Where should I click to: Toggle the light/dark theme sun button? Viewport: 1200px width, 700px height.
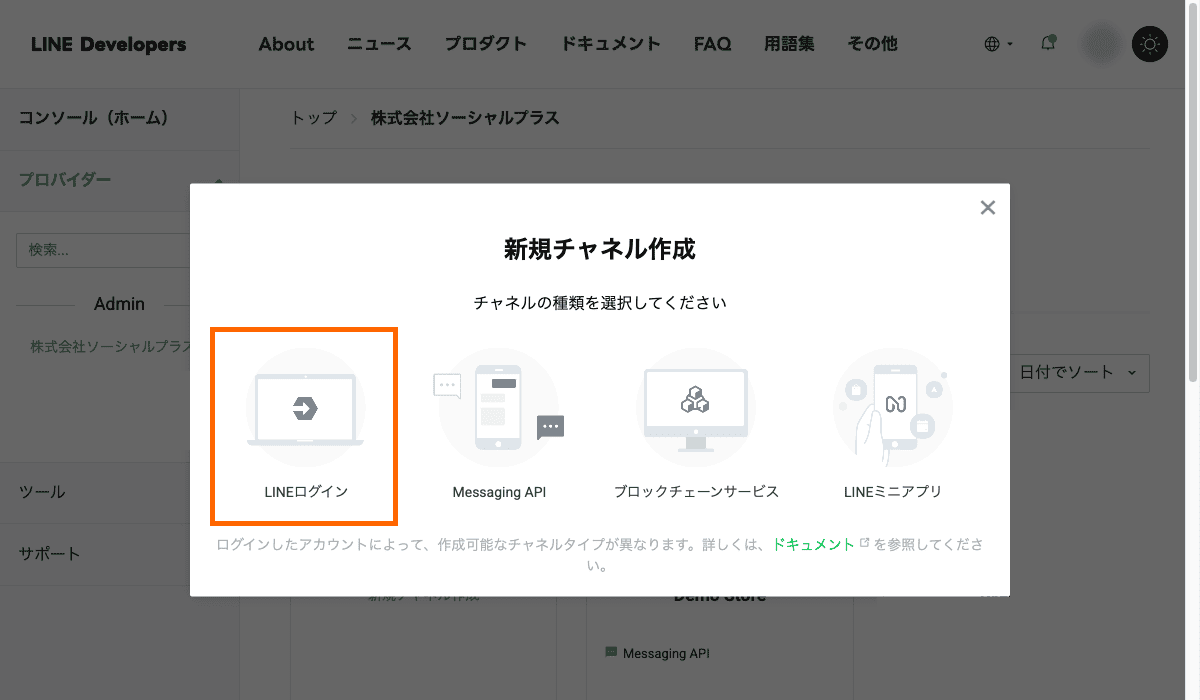(x=1150, y=44)
